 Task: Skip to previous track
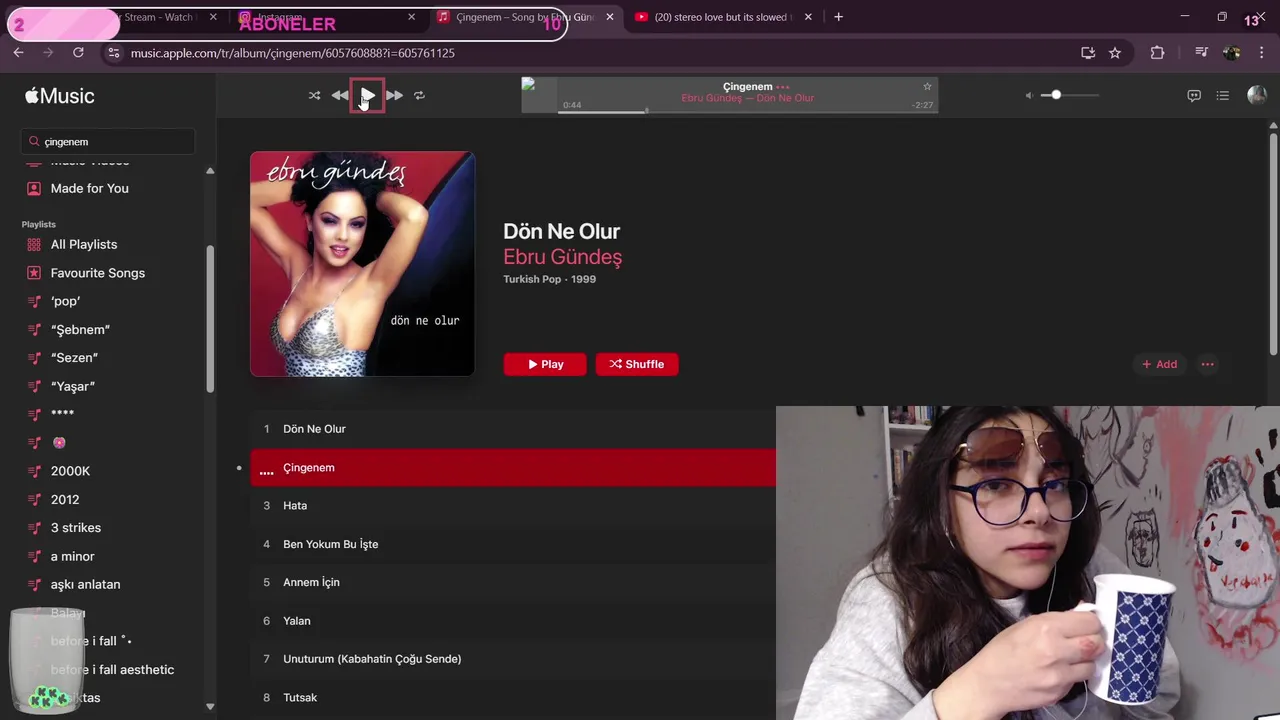point(340,96)
